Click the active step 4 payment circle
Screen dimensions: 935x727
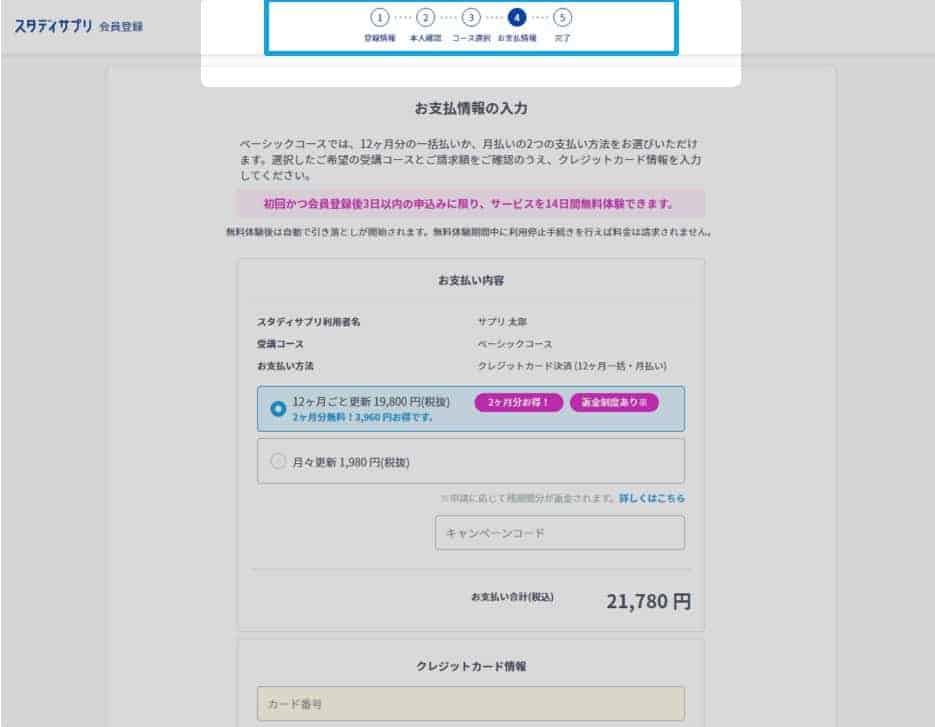tap(516, 17)
